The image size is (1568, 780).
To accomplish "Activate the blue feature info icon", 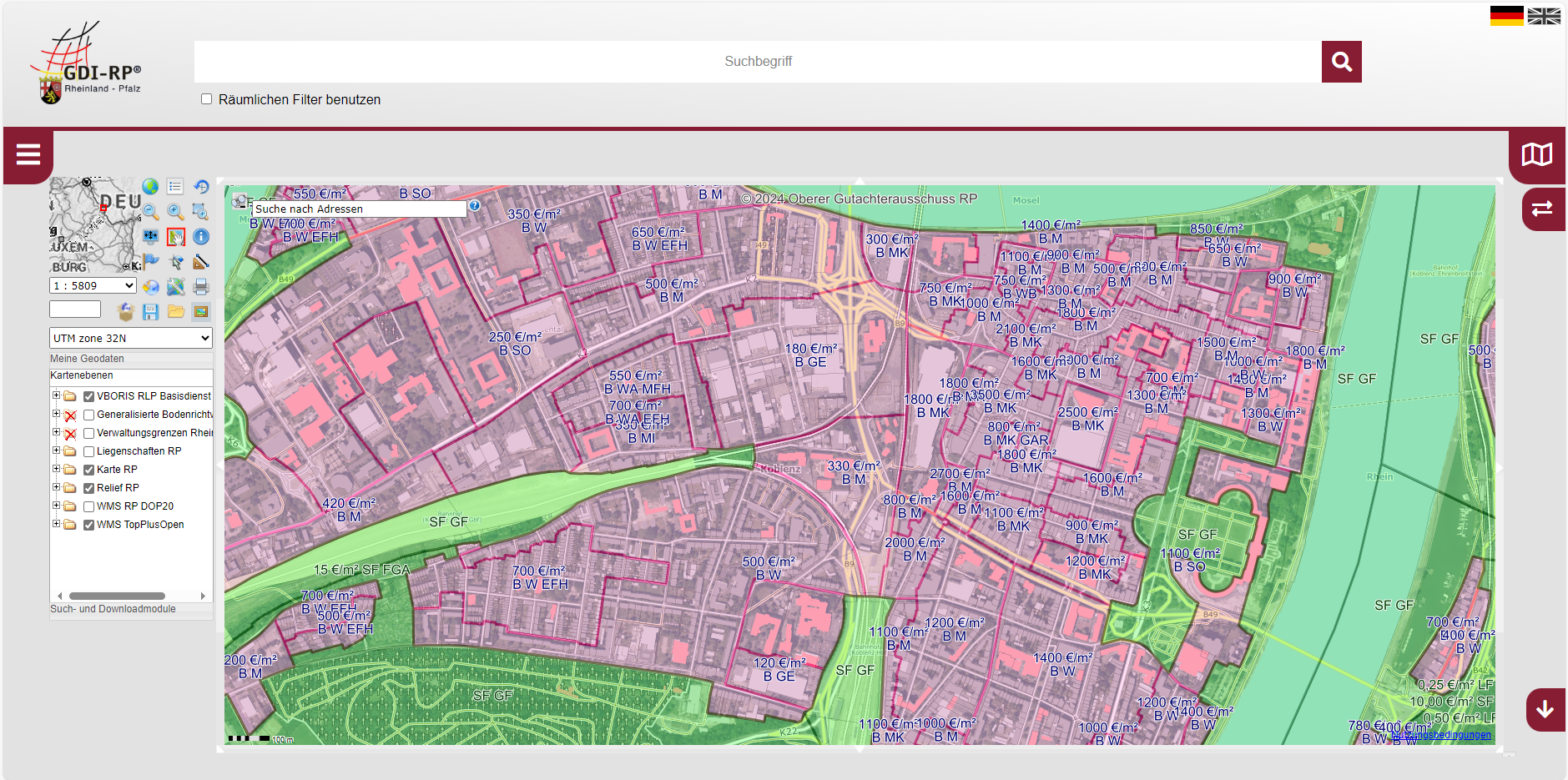I will 201,237.
